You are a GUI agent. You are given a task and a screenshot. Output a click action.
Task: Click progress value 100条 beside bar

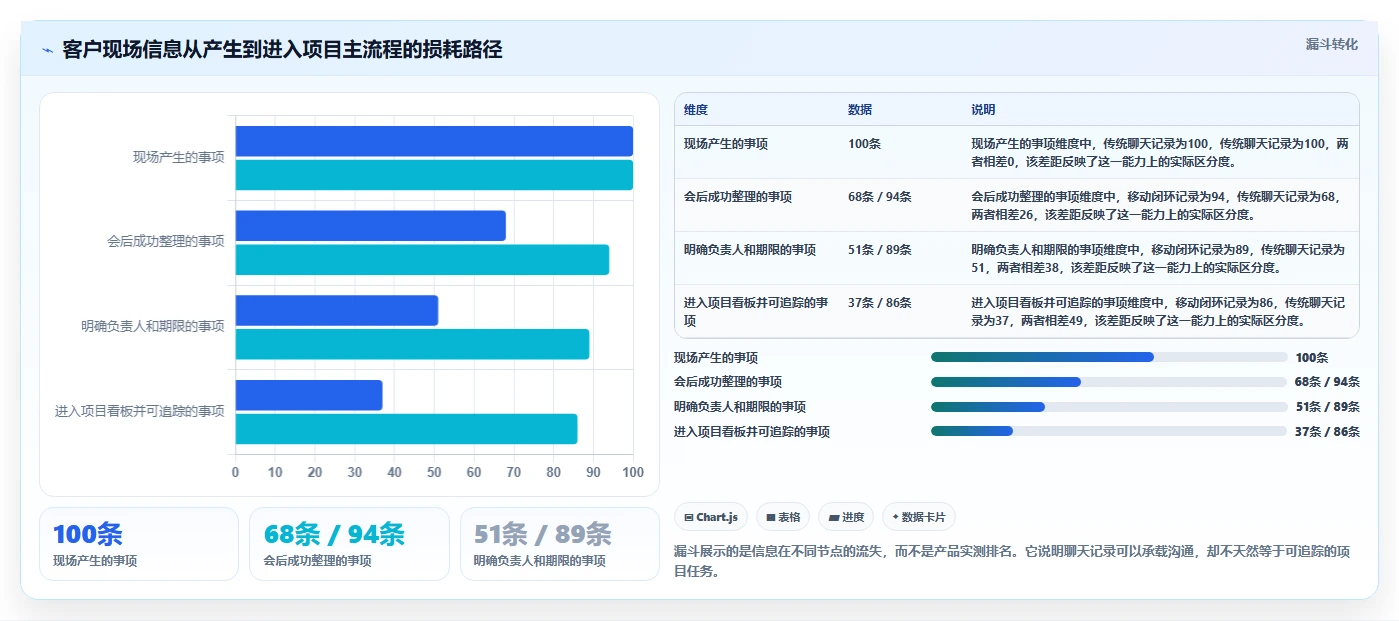click(x=1312, y=357)
